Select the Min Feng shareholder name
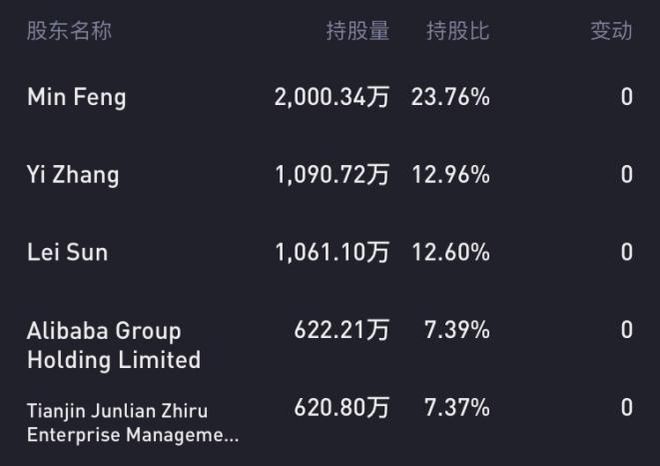The width and height of the screenshot is (660, 466). click(x=77, y=97)
